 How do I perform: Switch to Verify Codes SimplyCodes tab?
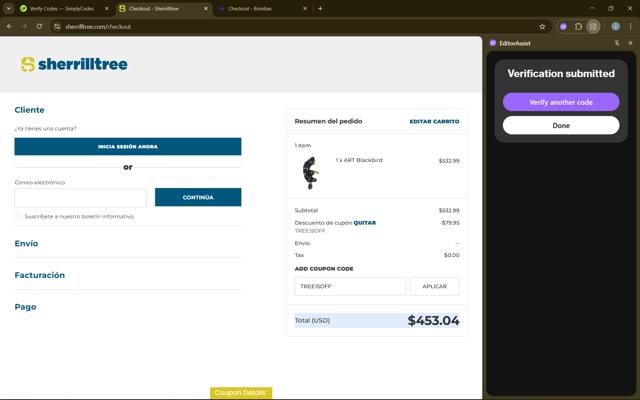61,8
